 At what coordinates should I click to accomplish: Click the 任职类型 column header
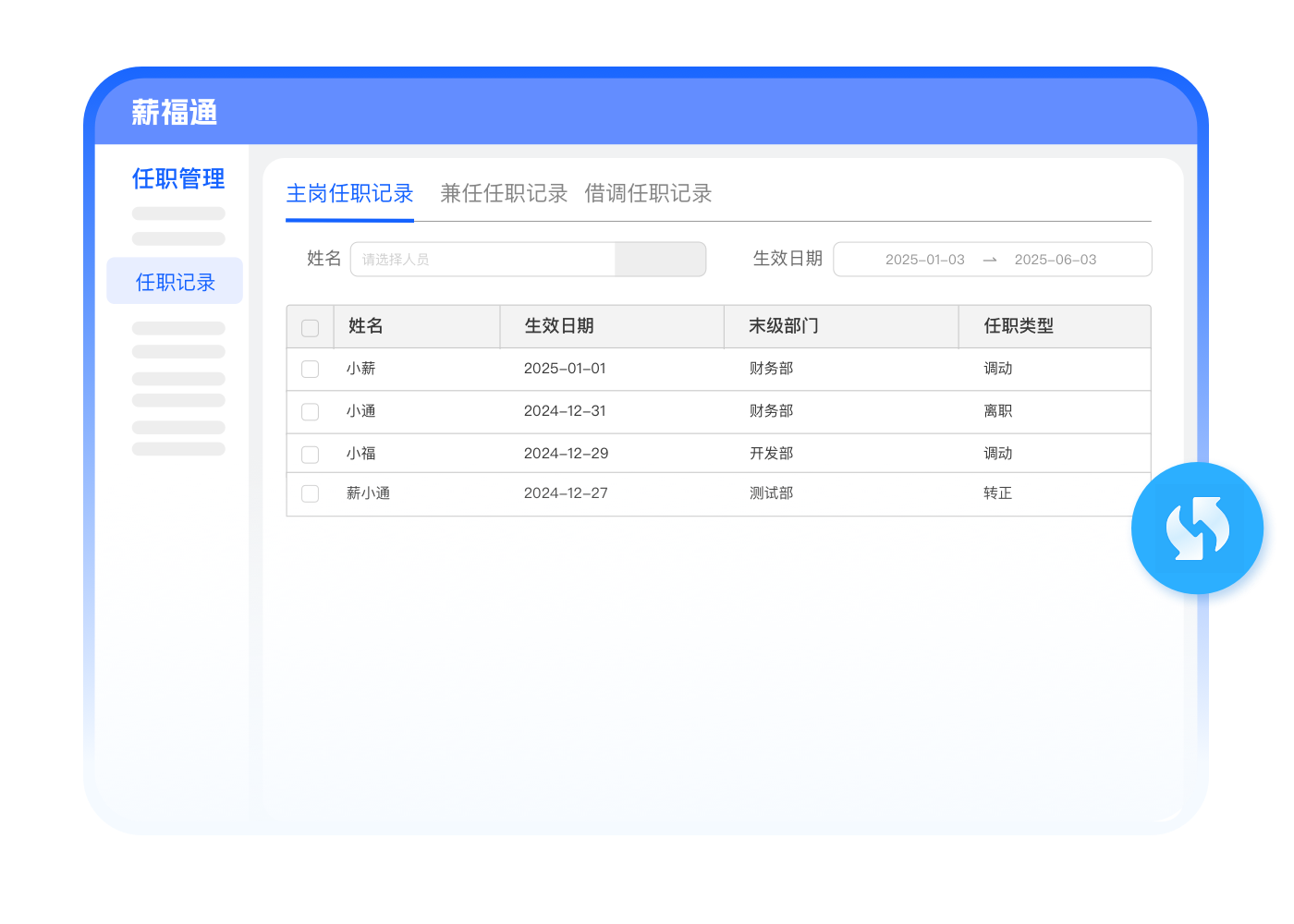pos(1019,326)
